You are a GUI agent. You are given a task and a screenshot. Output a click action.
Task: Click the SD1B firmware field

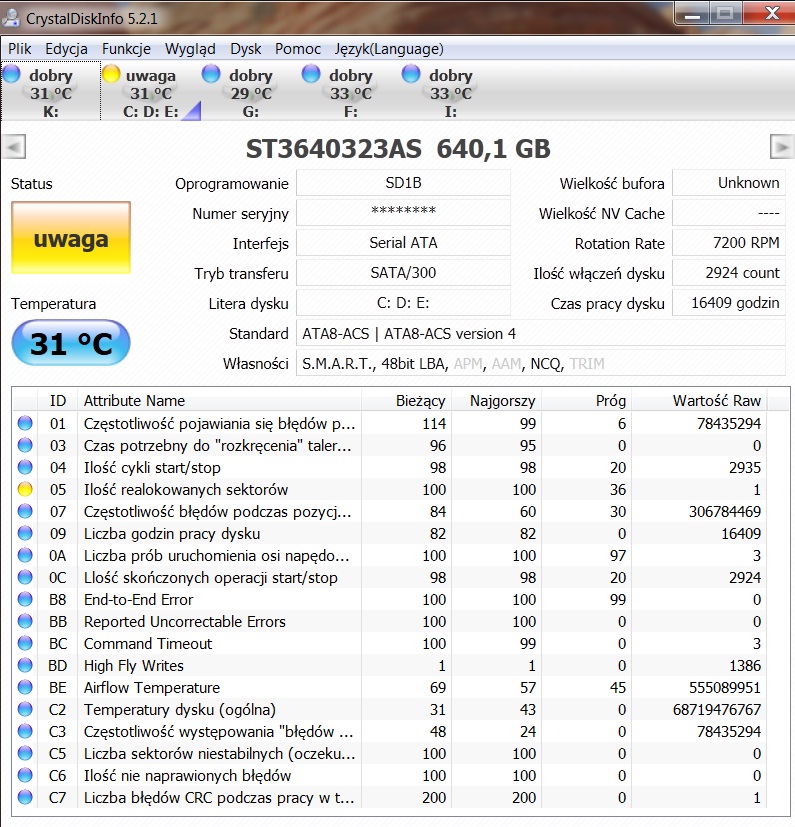[404, 183]
